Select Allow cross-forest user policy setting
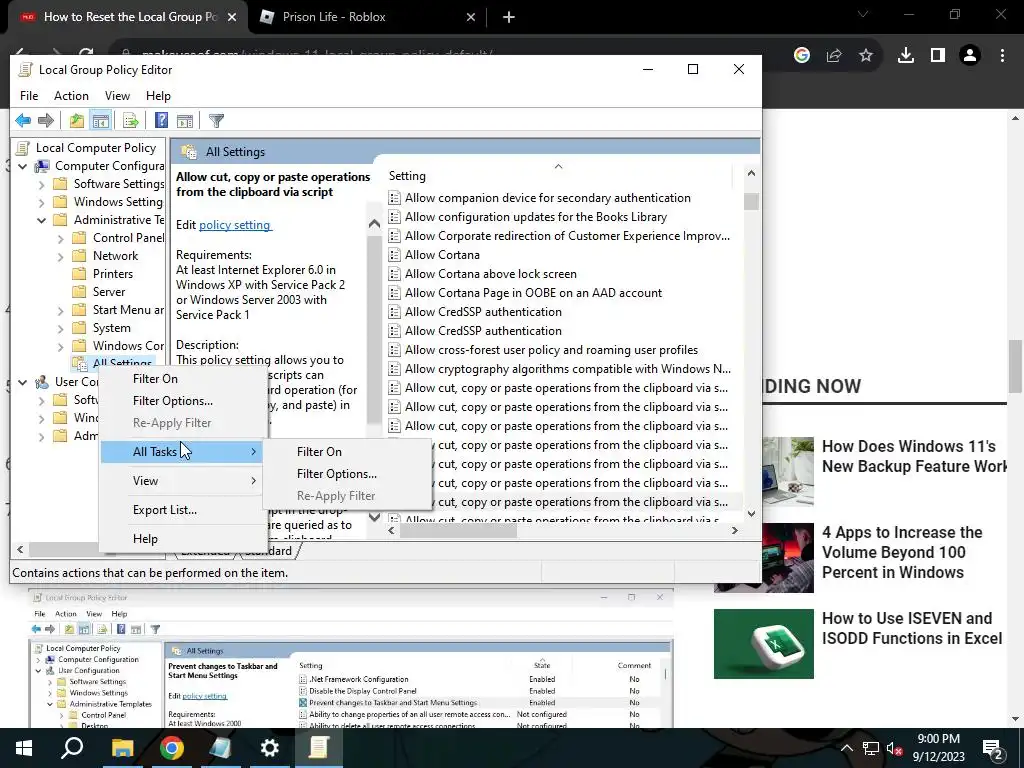Screen dimensions: 1024x768 [x=551, y=350]
